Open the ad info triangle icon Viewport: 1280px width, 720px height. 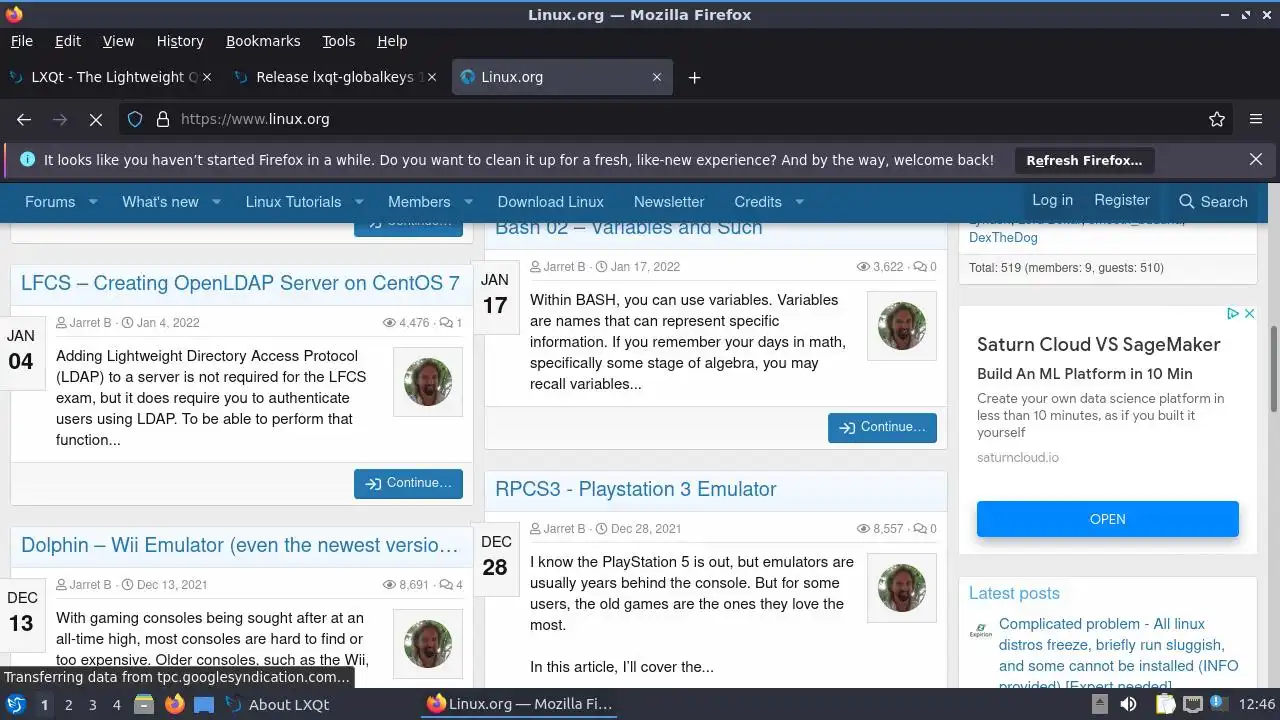pyautogui.click(x=1235, y=314)
